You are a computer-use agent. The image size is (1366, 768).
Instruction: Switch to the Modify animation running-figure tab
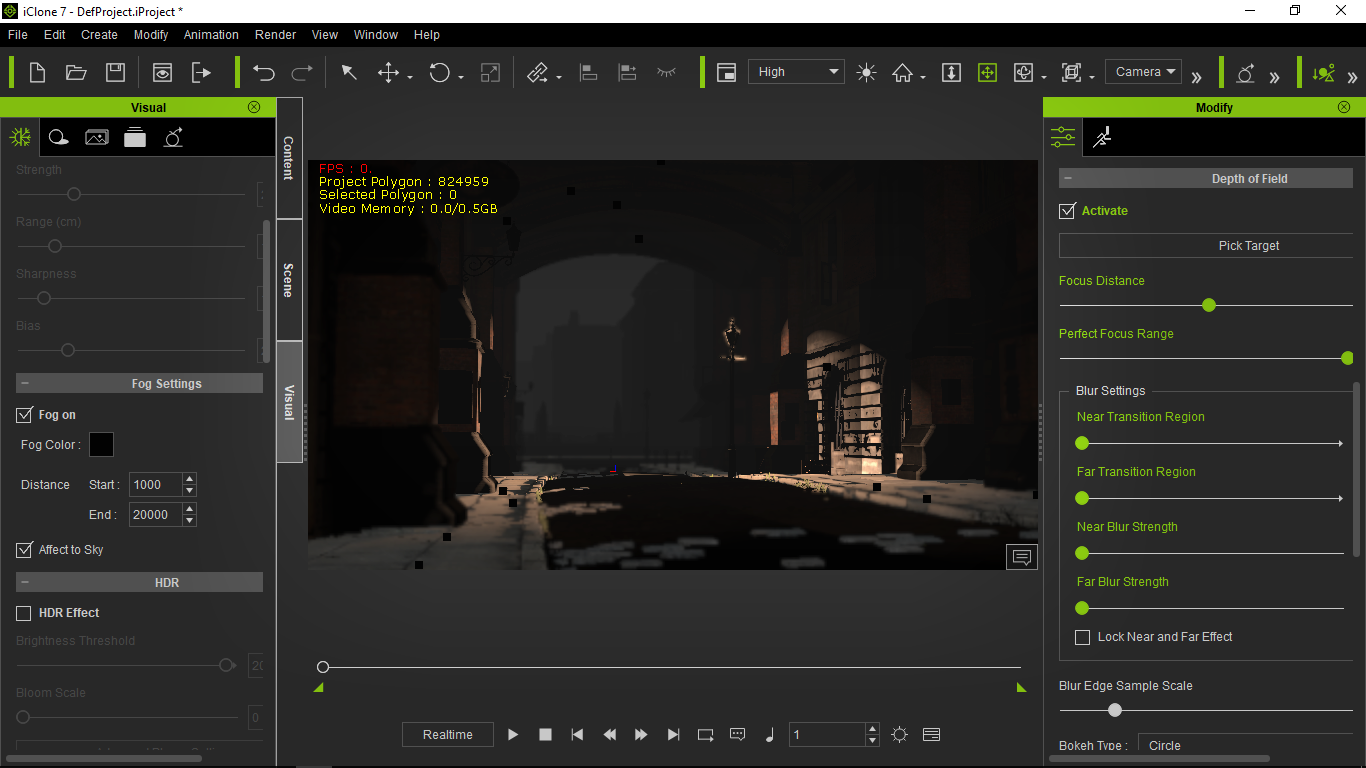click(x=1102, y=137)
